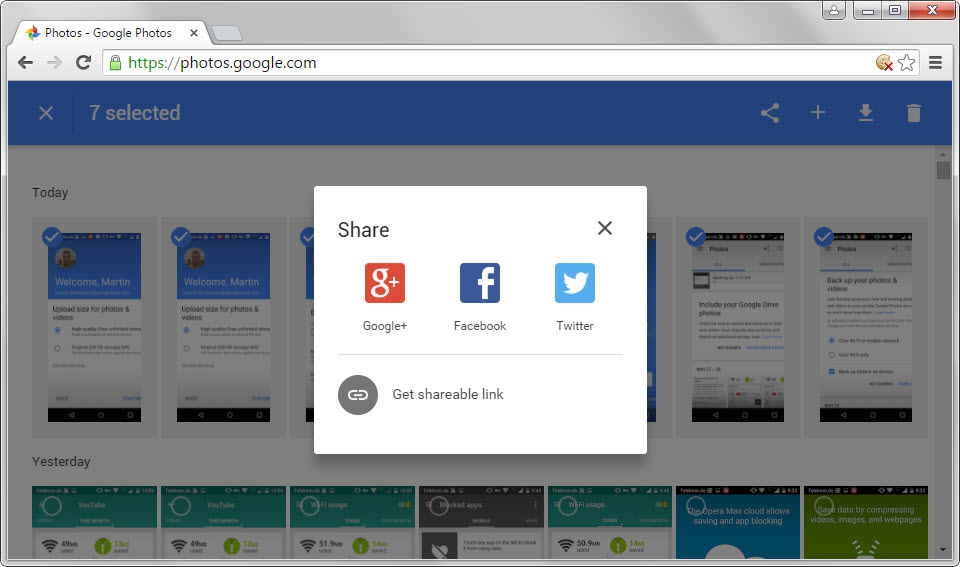Clear the 7 selected photos with X
The width and height of the screenshot is (960, 567).
(46, 113)
